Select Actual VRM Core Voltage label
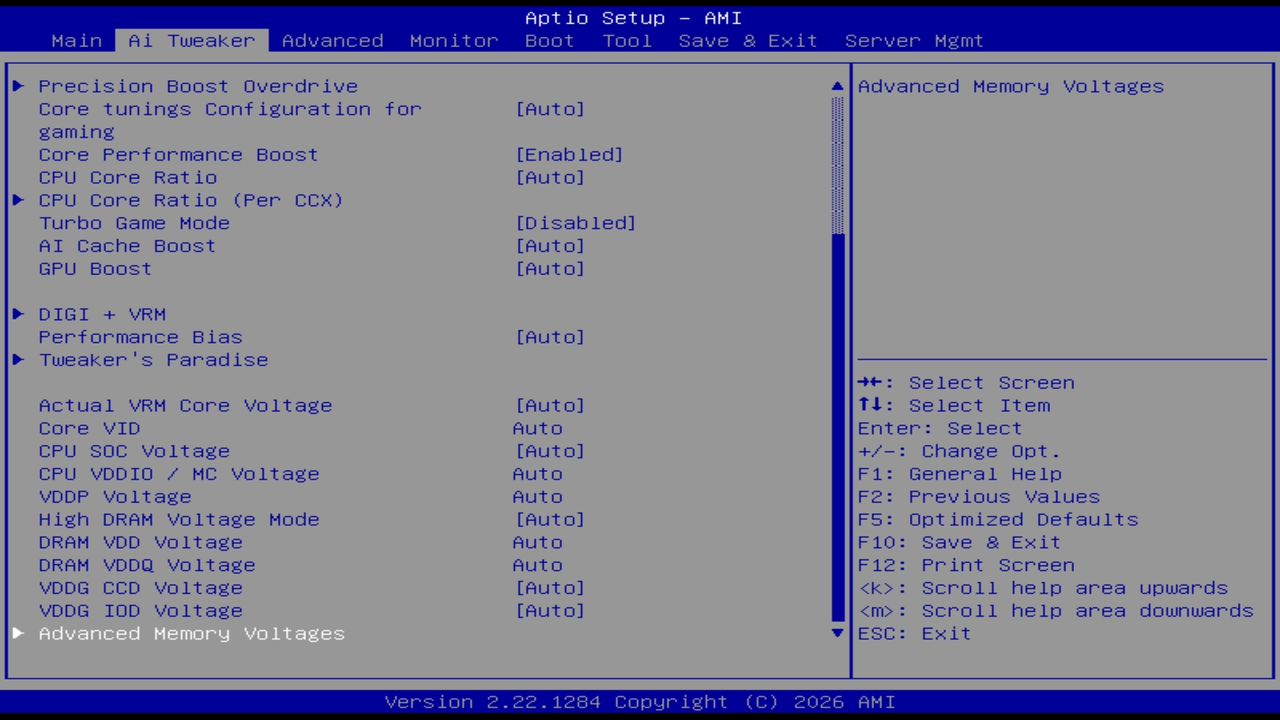Image resolution: width=1280 pixels, height=720 pixels. click(185, 406)
